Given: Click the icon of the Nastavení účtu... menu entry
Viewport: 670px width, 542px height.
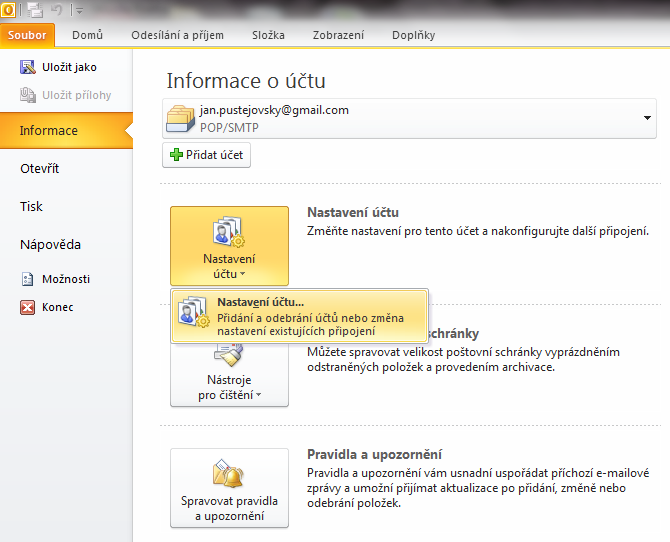Looking at the screenshot, I should point(194,312).
